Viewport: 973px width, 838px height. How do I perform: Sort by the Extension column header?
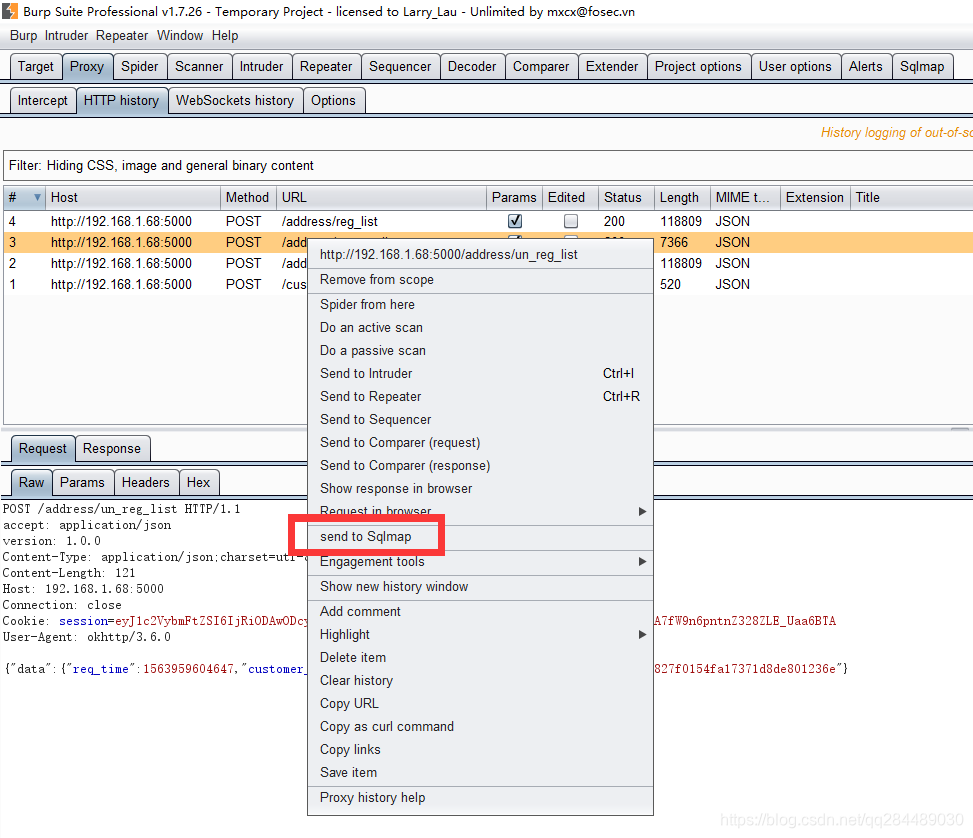(x=814, y=197)
